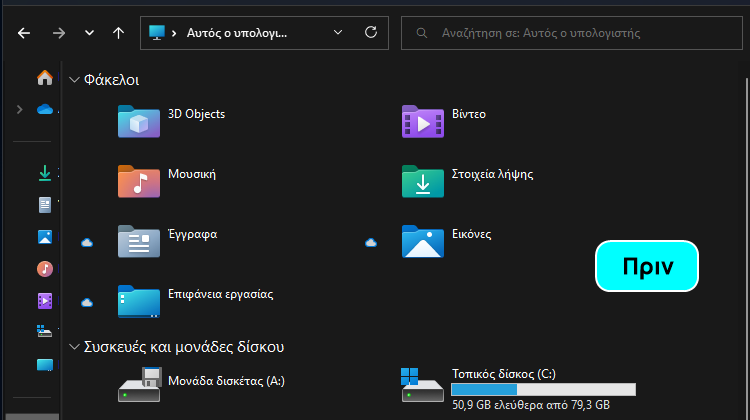
Task: Select the Μονάδα δισκέτας (A:) drive
Action: click(x=201, y=385)
